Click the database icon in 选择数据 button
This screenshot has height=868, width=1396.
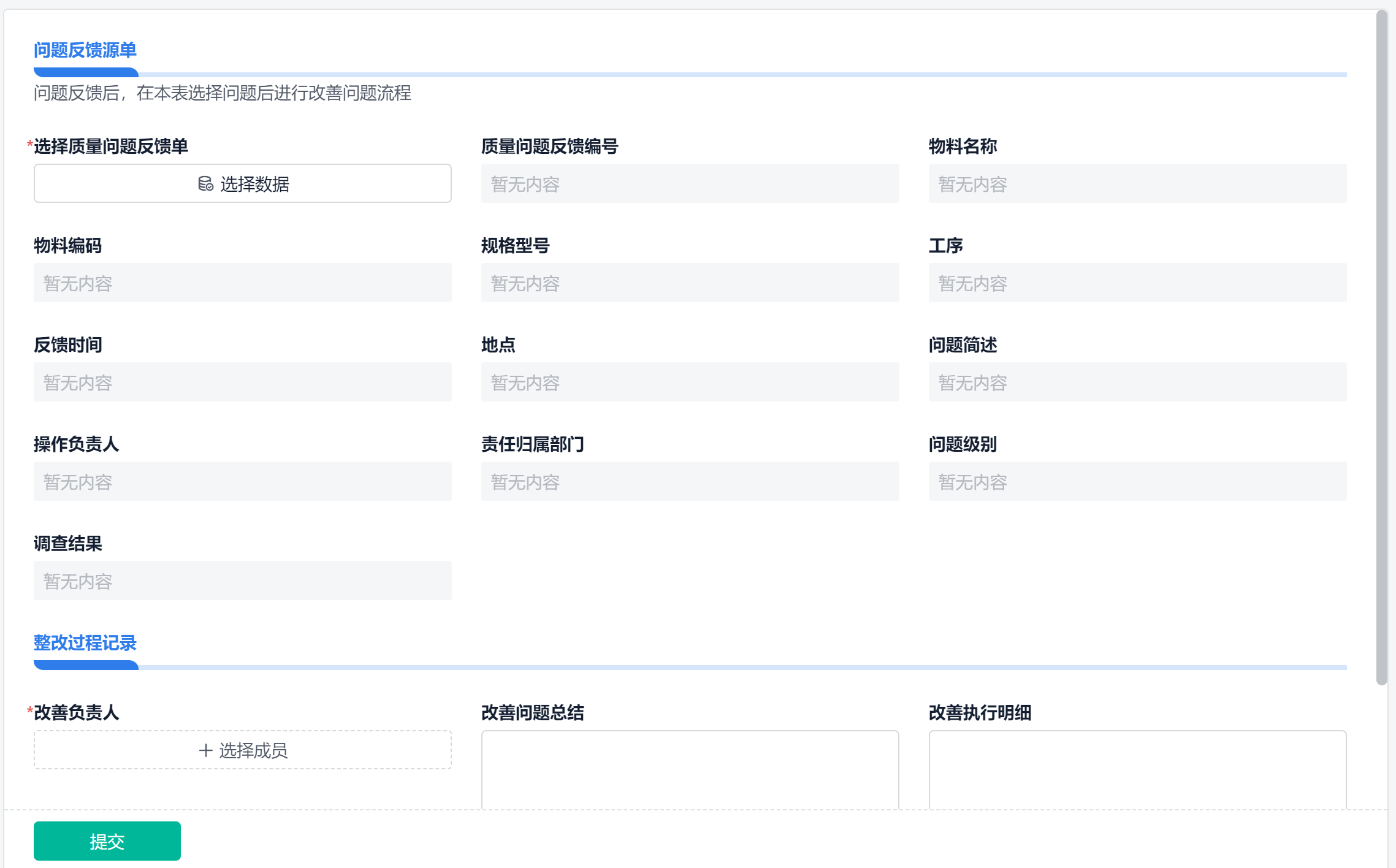pyautogui.click(x=205, y=184)
